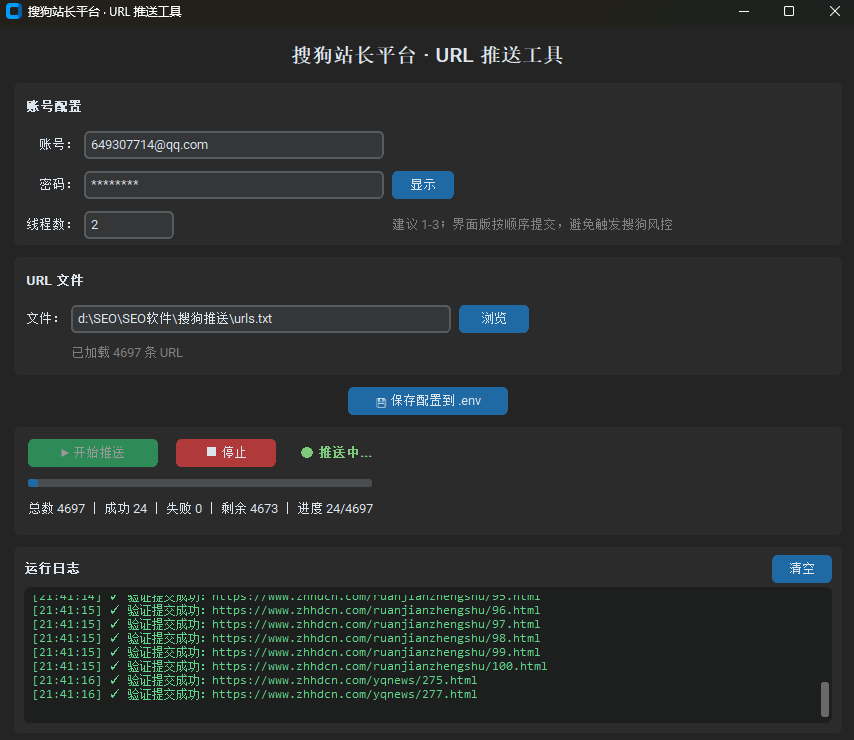Stop pushing with the red 停止 button
Image resolution: width=854 pixels, height=740 pixels.
(x=226, y=452)
